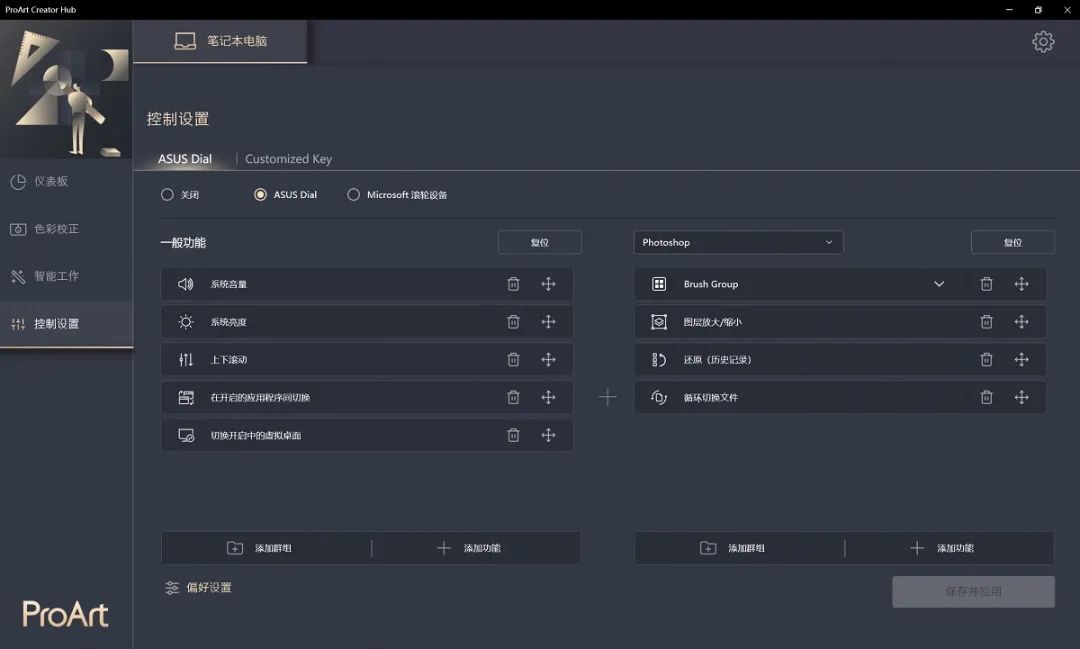Click the move handle for 系统亮度
Viewport: 1080px width, 649px height.
tap(548, 322)
